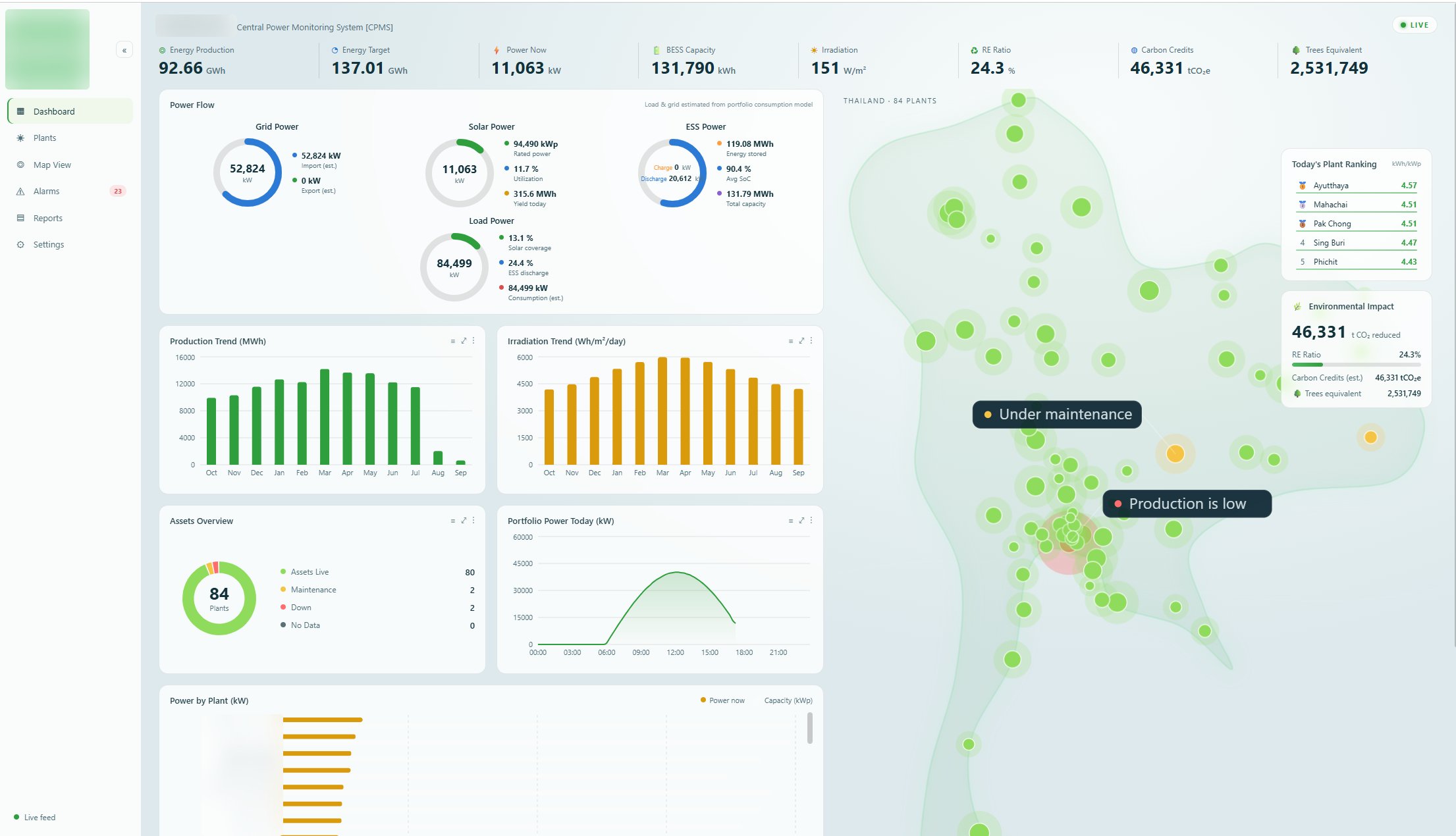The width and height of the screenshot is (1456, 836).
Task: Click the Under maintenance map tooltip
Action: pyautogui.click(x=1057, y=414)
